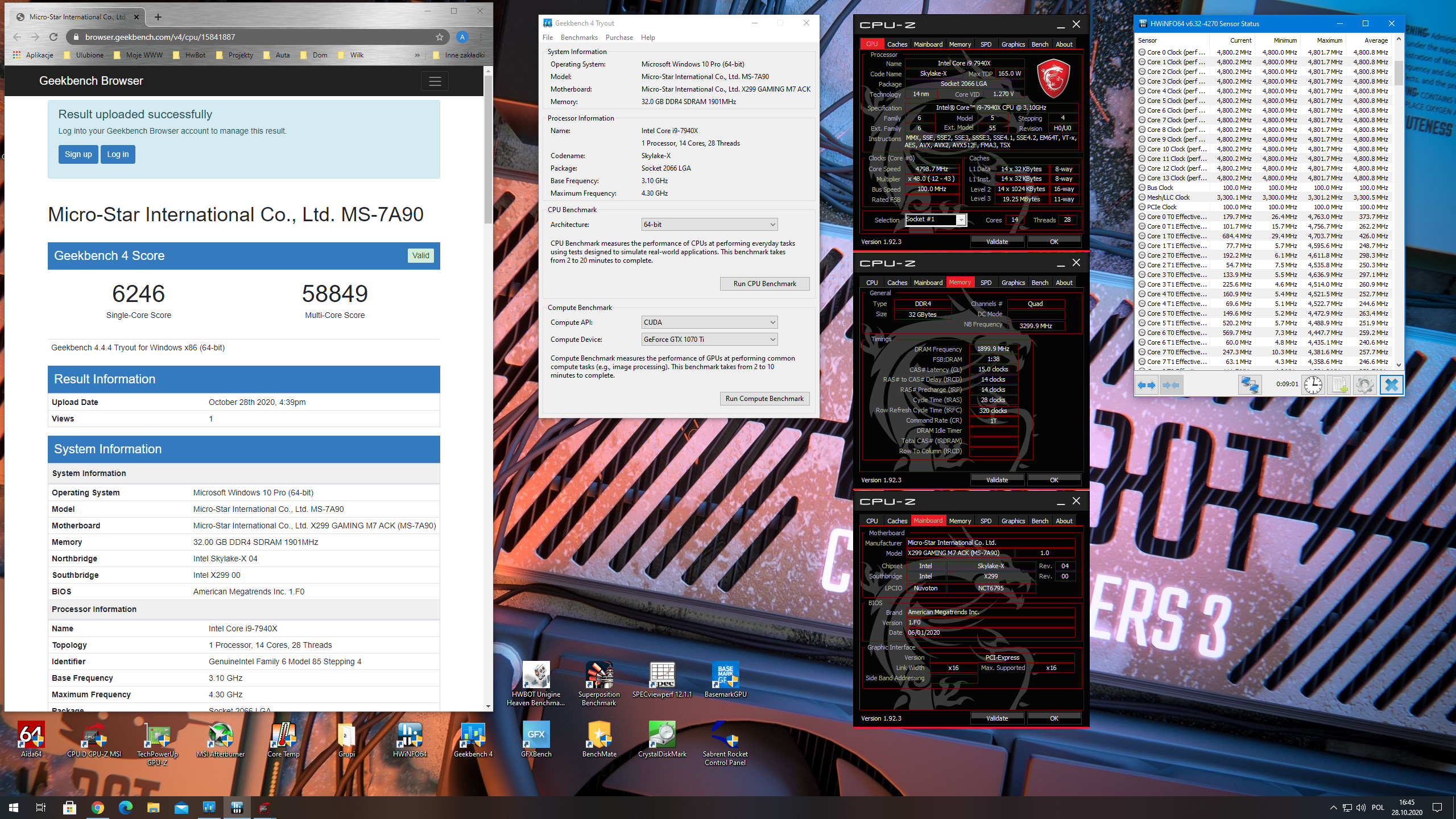The height and width of the screenshot is (819, 1456).
Task: Open Microsoft Store from the taskbar
Action: 69,807
